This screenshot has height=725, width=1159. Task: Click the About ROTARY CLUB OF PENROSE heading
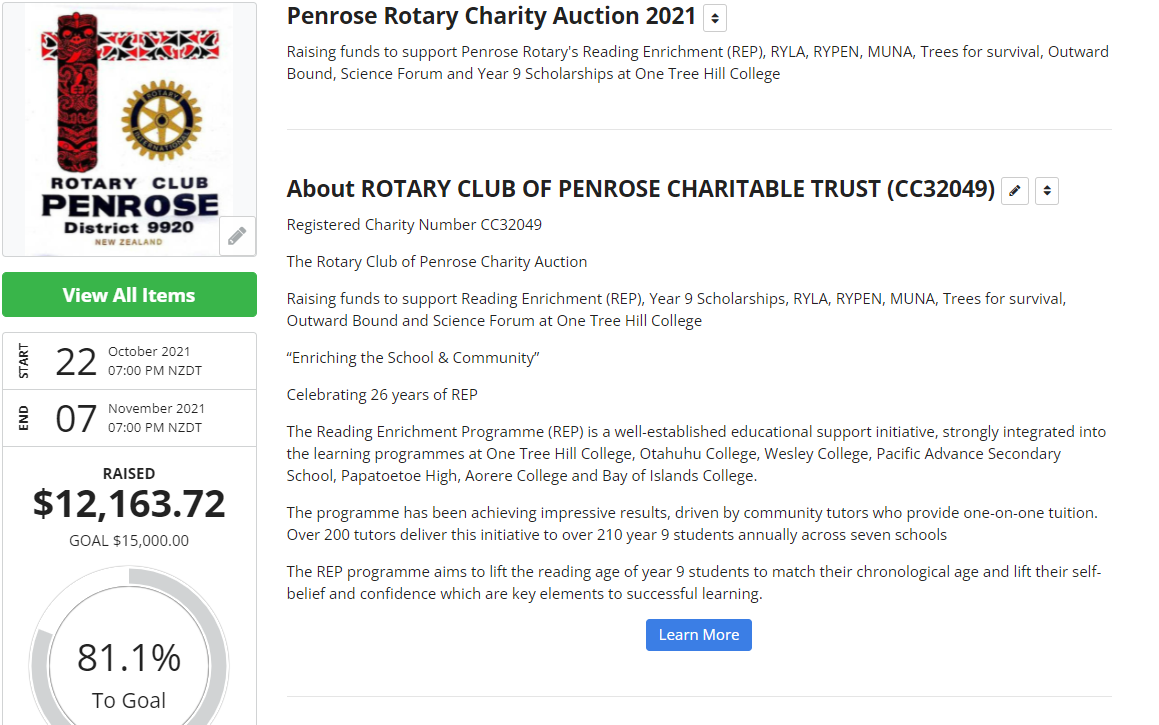click(640, 189)
